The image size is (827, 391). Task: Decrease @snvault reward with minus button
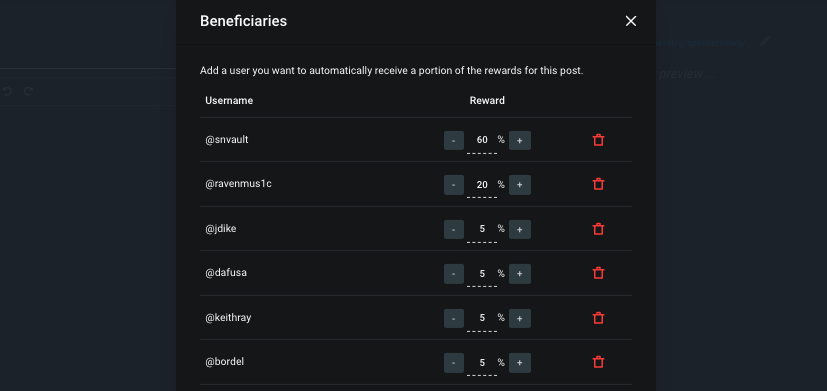click(454, 140)
